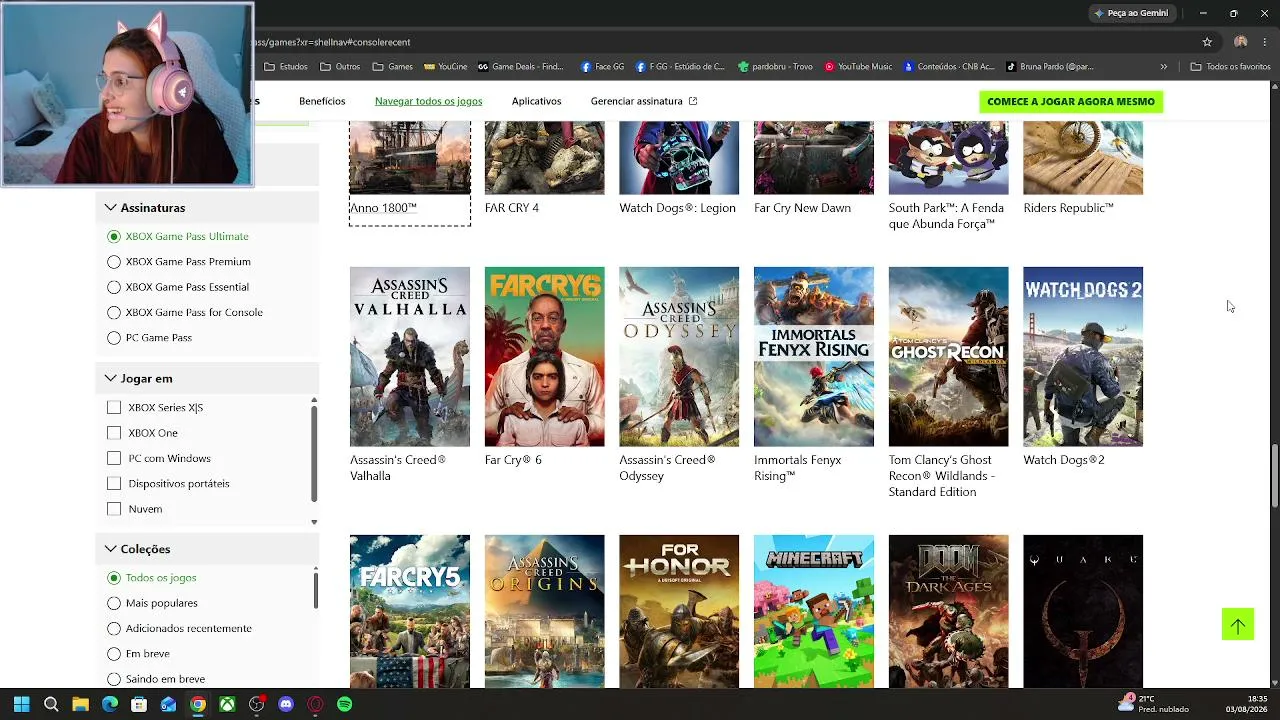1280x720 pixels.
Task: Open the Watch Dogs 2 cover art
Action: (1083, 357)
